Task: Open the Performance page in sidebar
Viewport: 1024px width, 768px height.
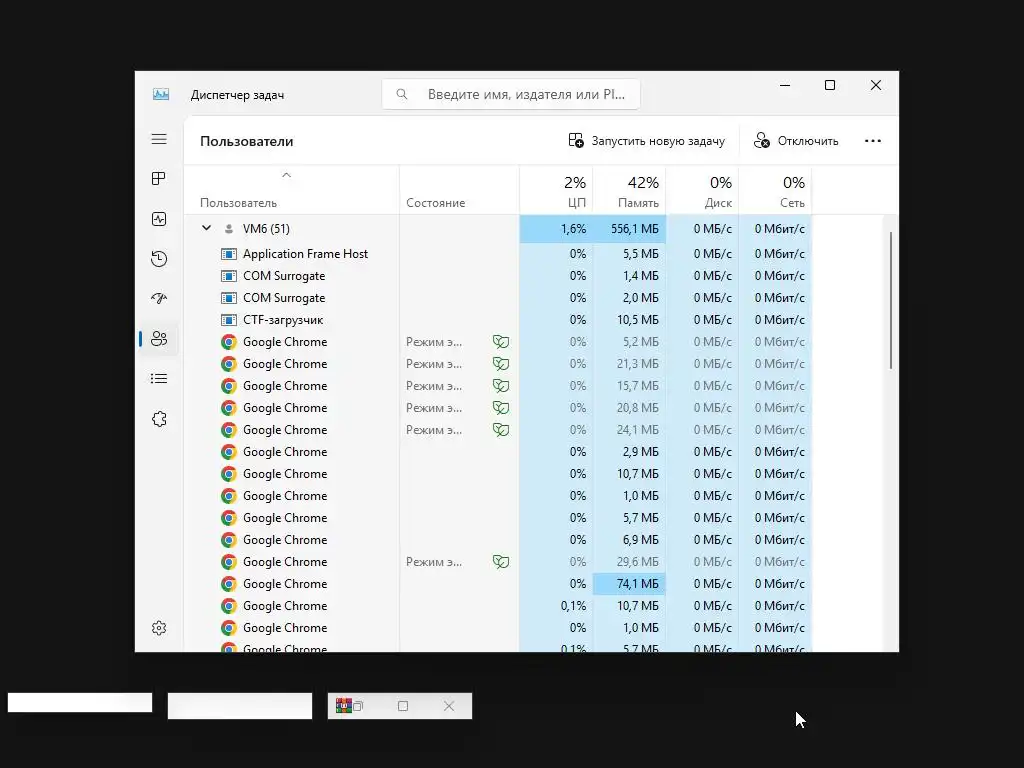Action: pos(159,219)
